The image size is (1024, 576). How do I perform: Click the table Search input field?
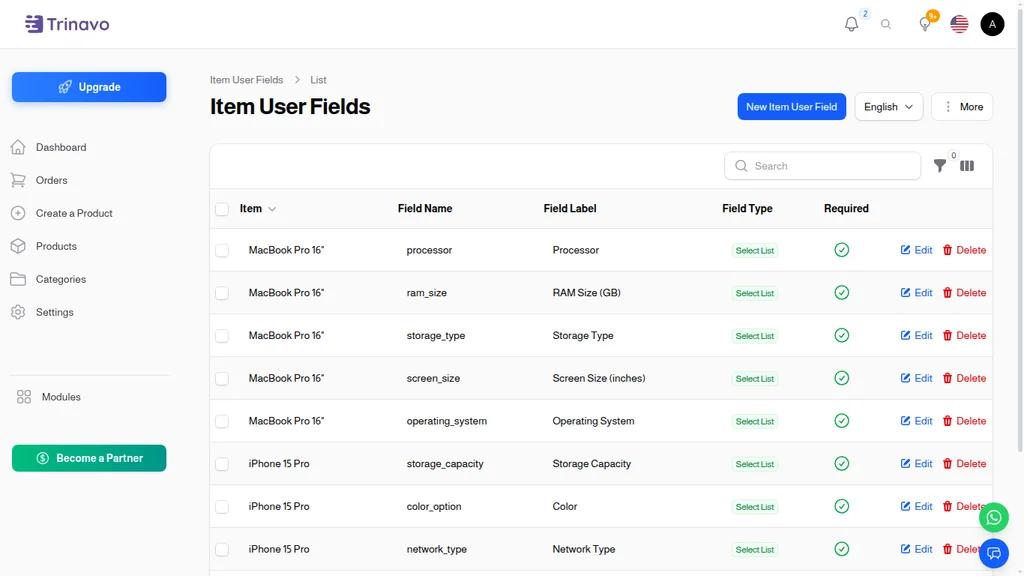[x=822, y=166]
